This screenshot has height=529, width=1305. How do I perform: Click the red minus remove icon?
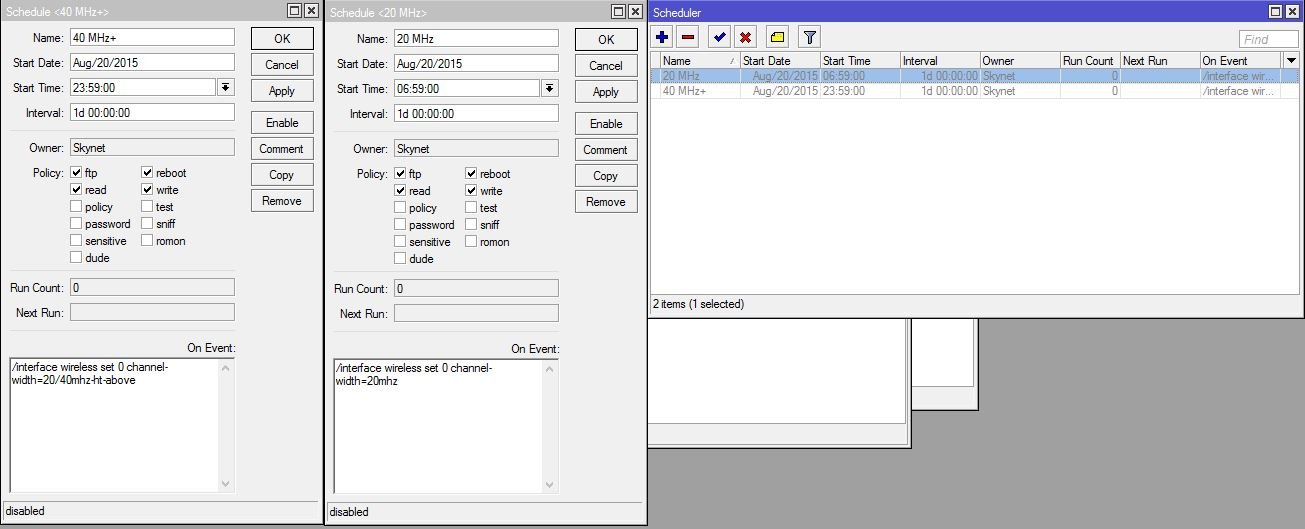tap(688, 38)
